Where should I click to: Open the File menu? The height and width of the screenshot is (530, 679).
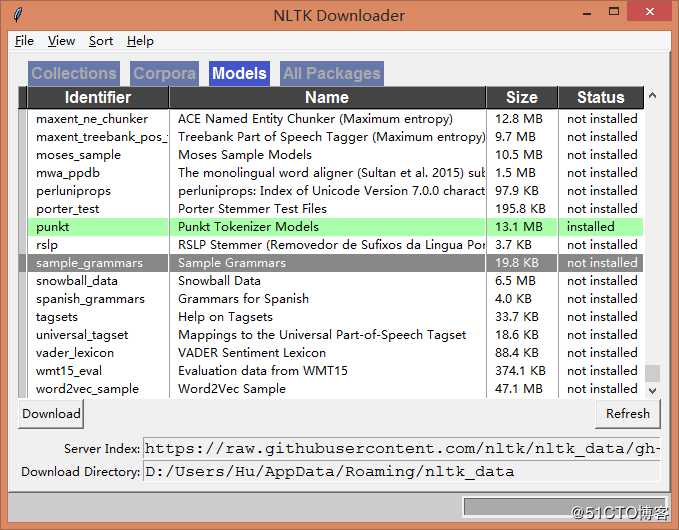click(24, 41)
